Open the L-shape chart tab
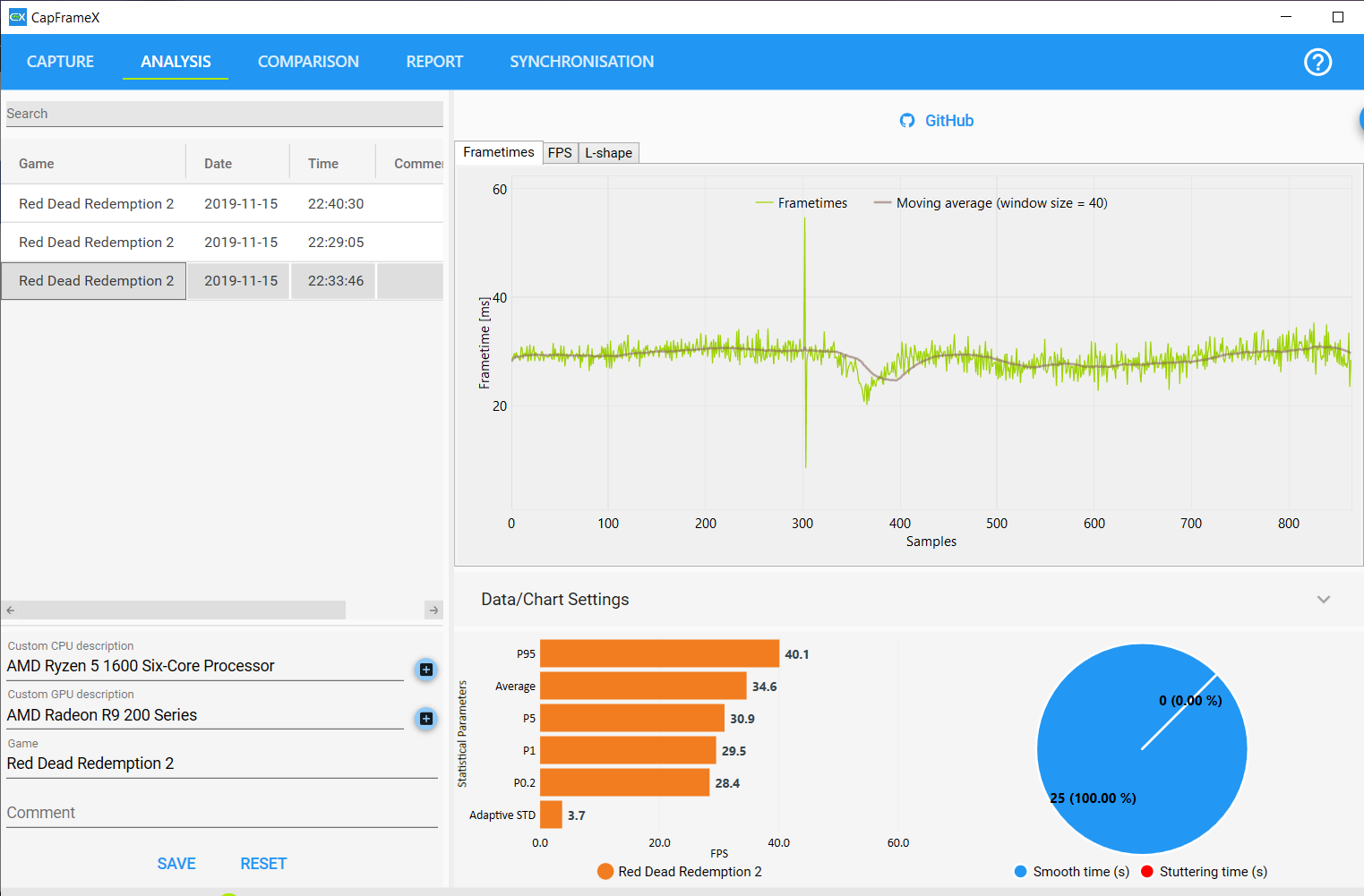This screenshot has height=896, width=1364. [x=609, y=153]
